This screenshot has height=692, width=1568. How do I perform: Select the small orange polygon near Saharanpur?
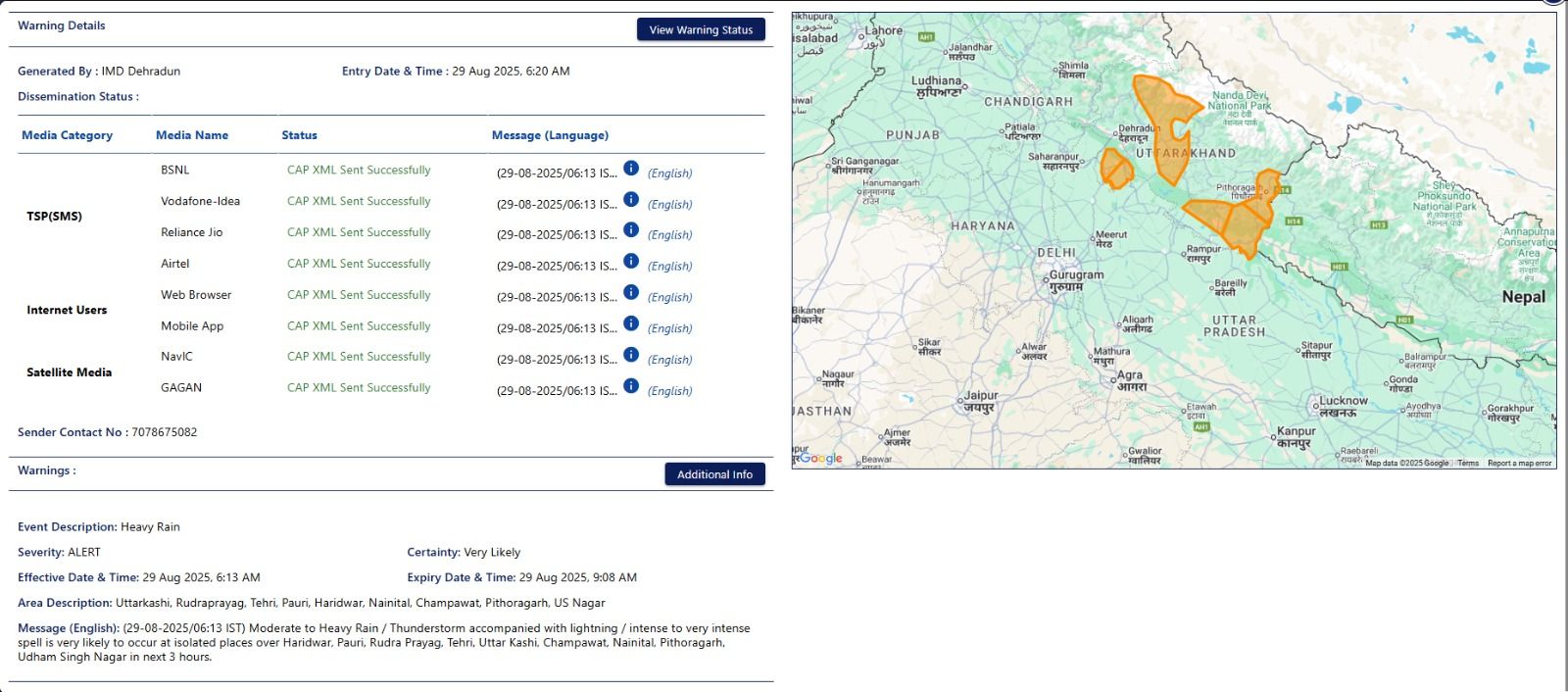click(1116, 168)
